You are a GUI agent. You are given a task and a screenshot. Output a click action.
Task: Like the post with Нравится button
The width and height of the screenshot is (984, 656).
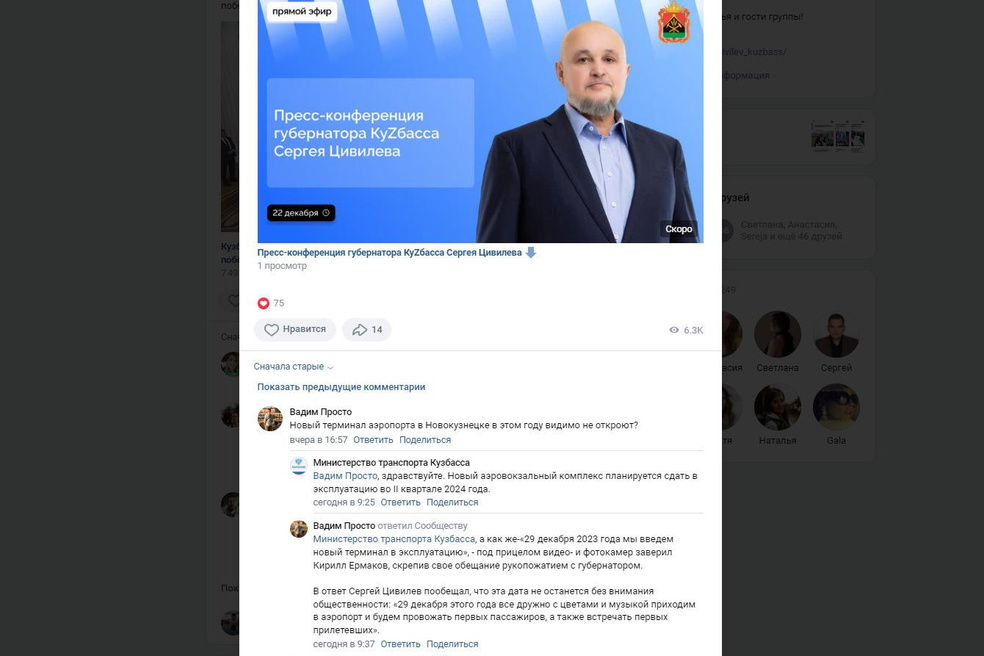coord(295,330)
